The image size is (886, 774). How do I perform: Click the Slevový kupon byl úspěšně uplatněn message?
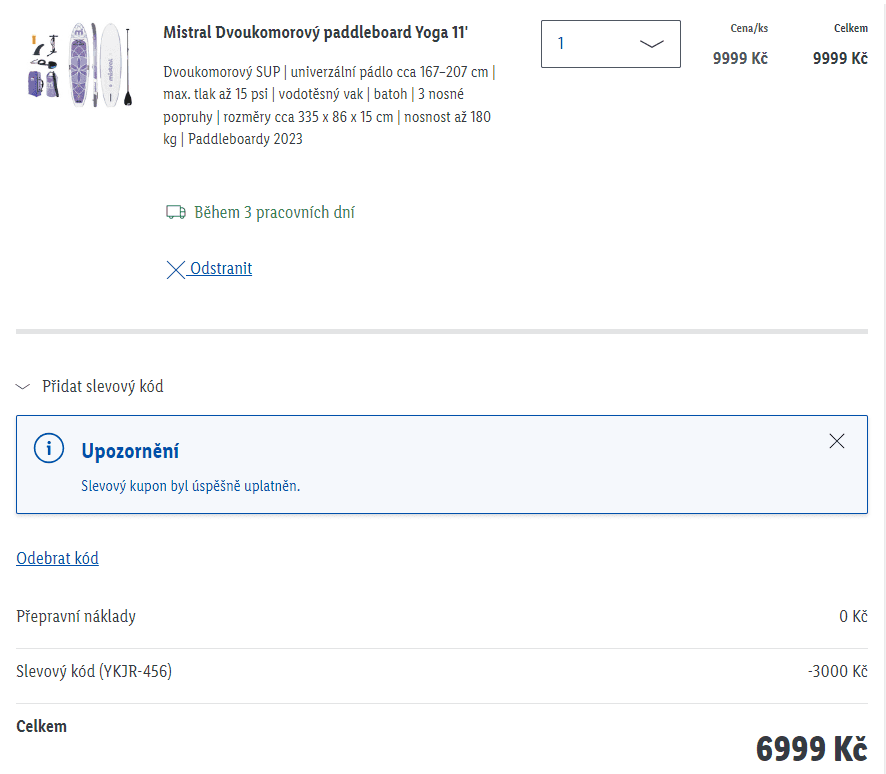(x=190, y=486)
